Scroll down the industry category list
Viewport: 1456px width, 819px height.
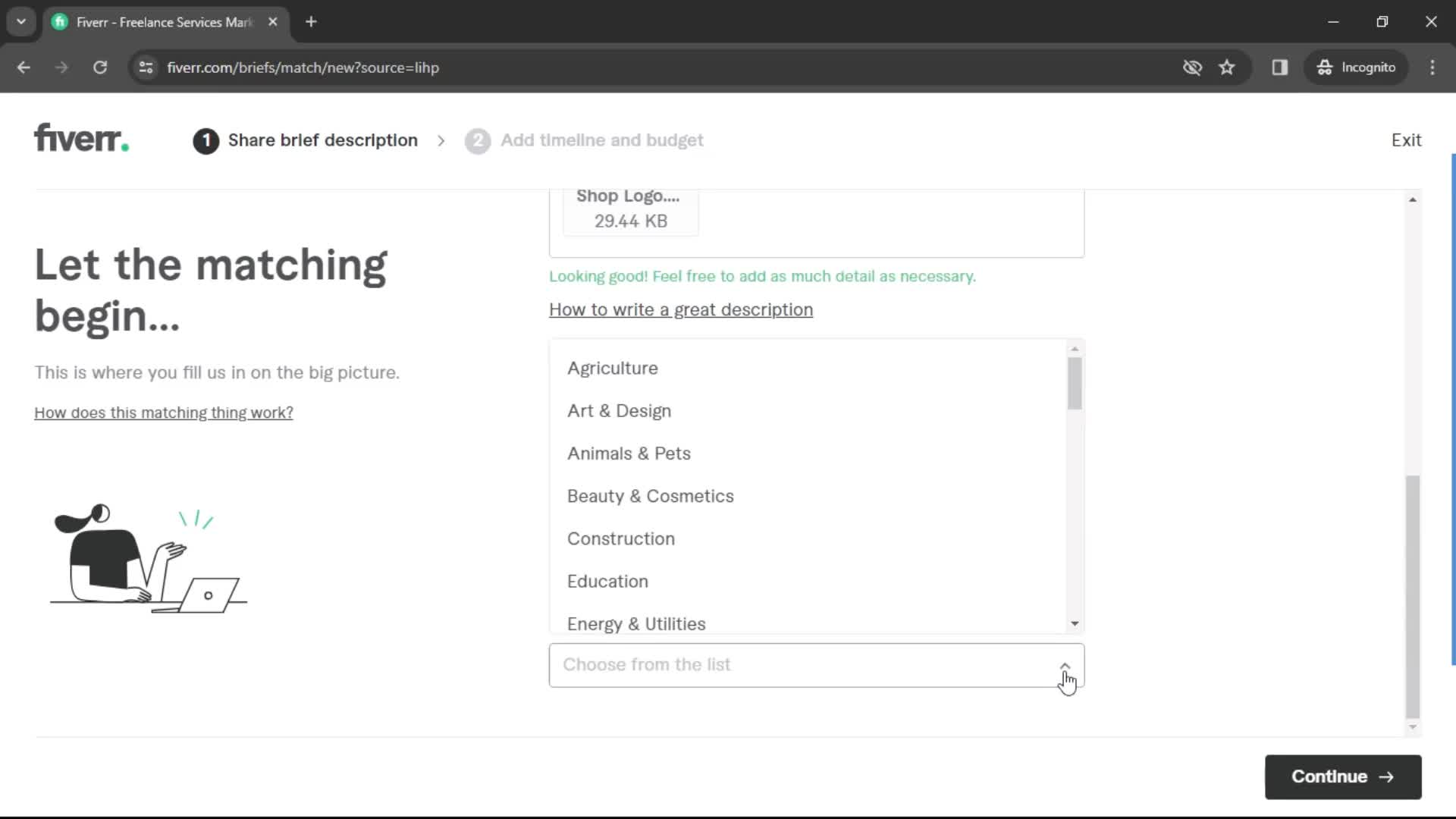pos(1074,623)
